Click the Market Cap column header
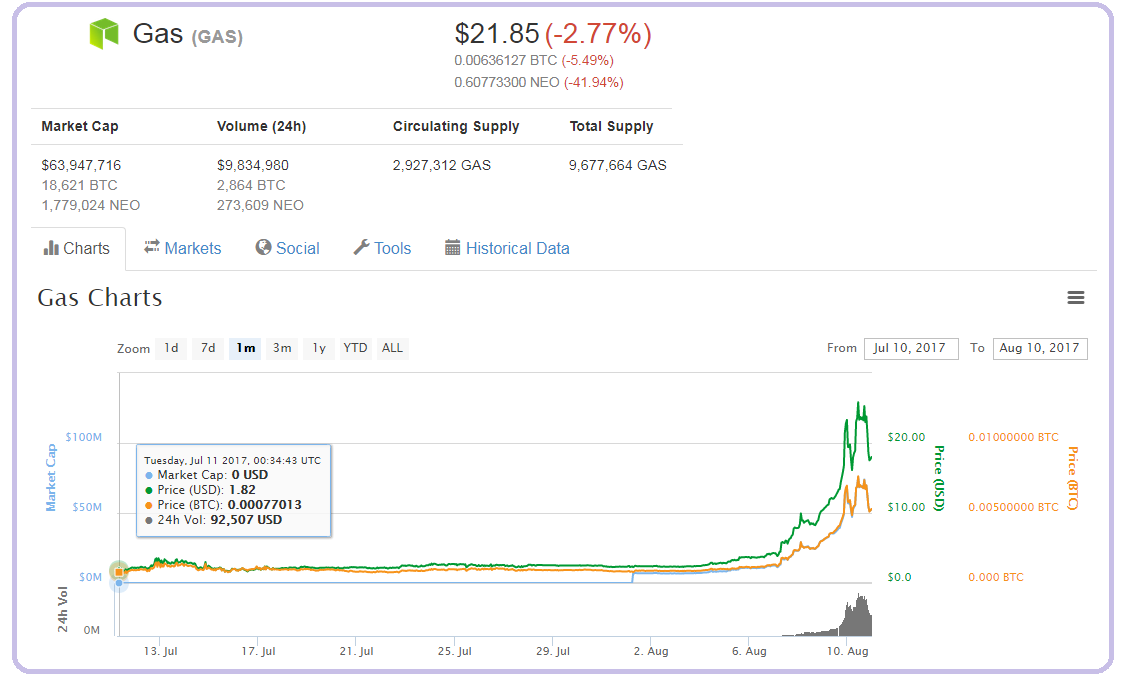1125x687 pixels. pyautogui.click(x=80, y=126)
